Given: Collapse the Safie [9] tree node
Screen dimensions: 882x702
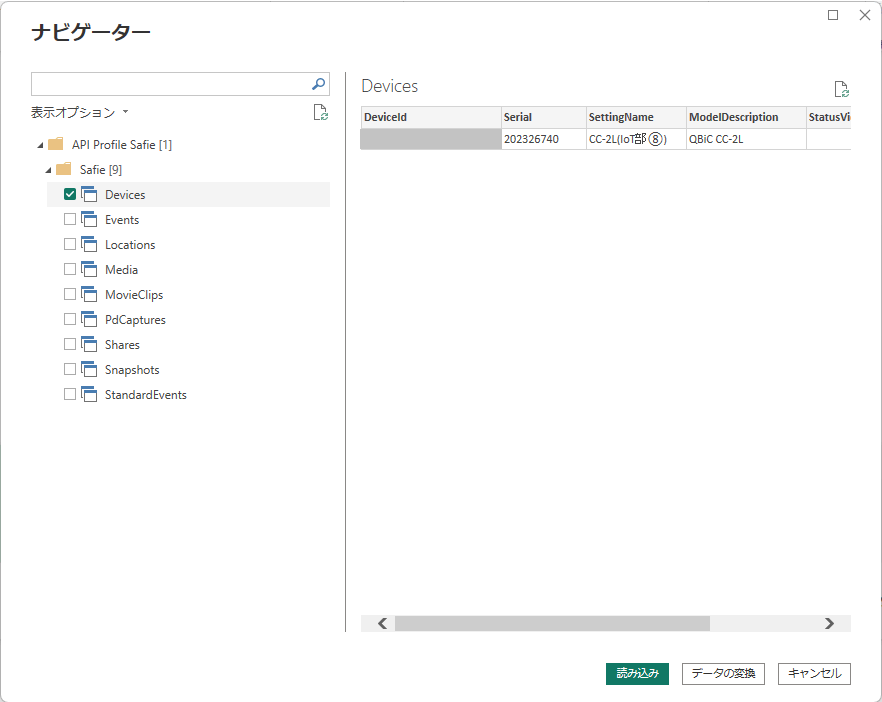Looking at the screenshot, I should (48, 170).
